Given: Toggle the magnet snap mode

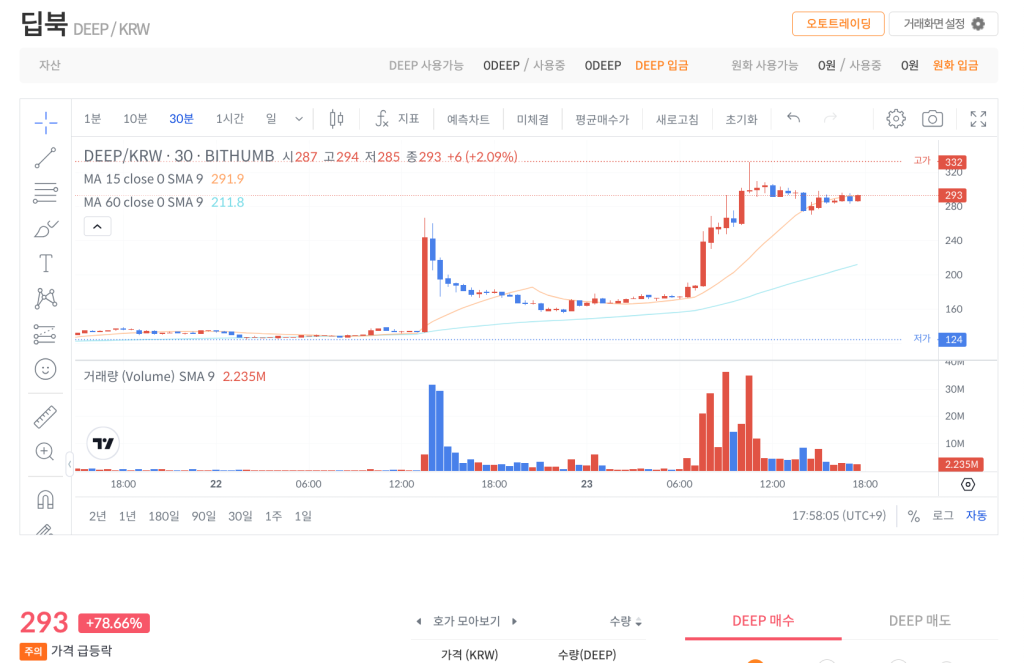Looking at the screenshot, I should 45,500.
